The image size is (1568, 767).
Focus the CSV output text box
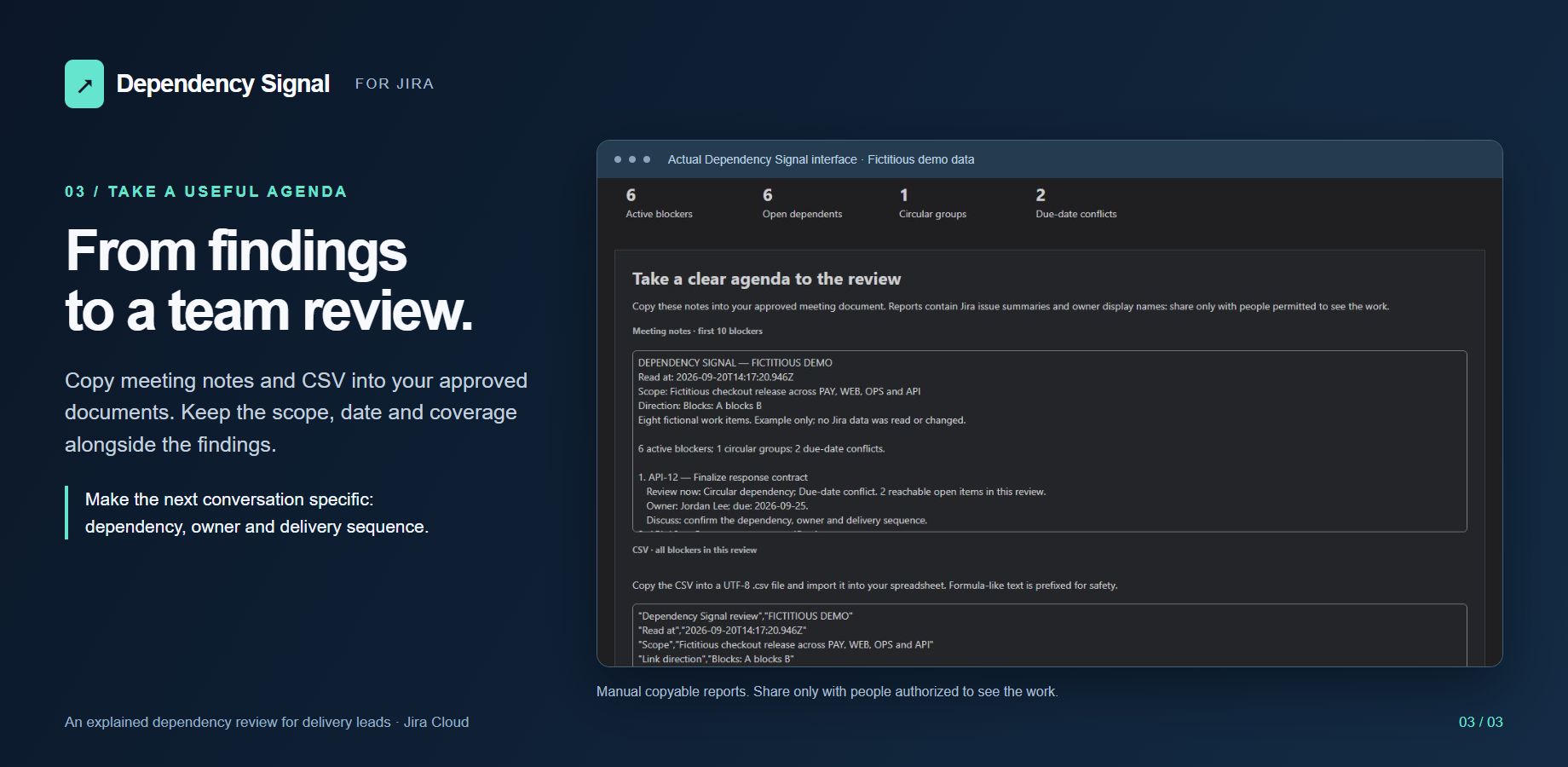(1049, 635)
